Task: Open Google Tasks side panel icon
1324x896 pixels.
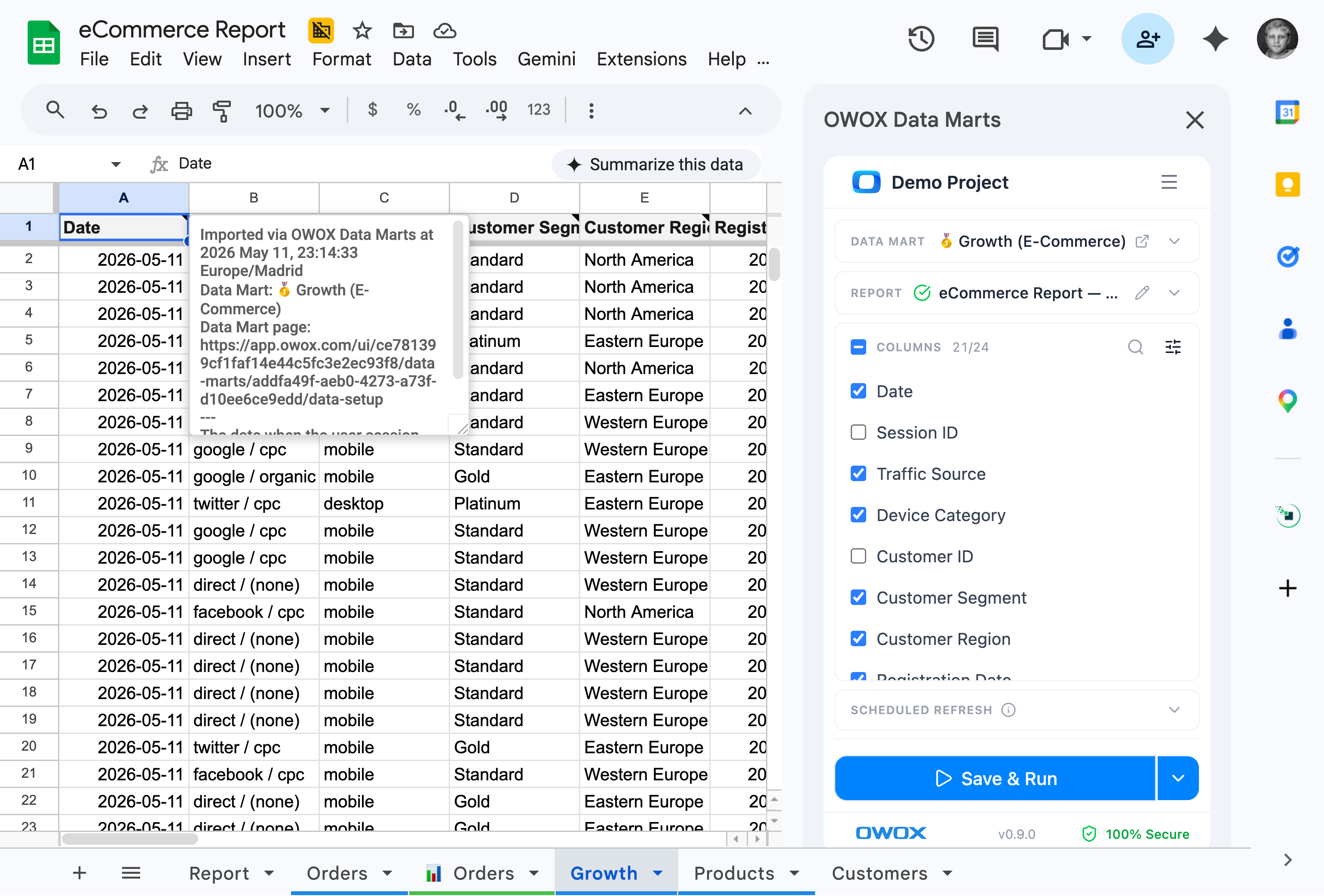Action: pyautogui.click(x=1287, y=257)
